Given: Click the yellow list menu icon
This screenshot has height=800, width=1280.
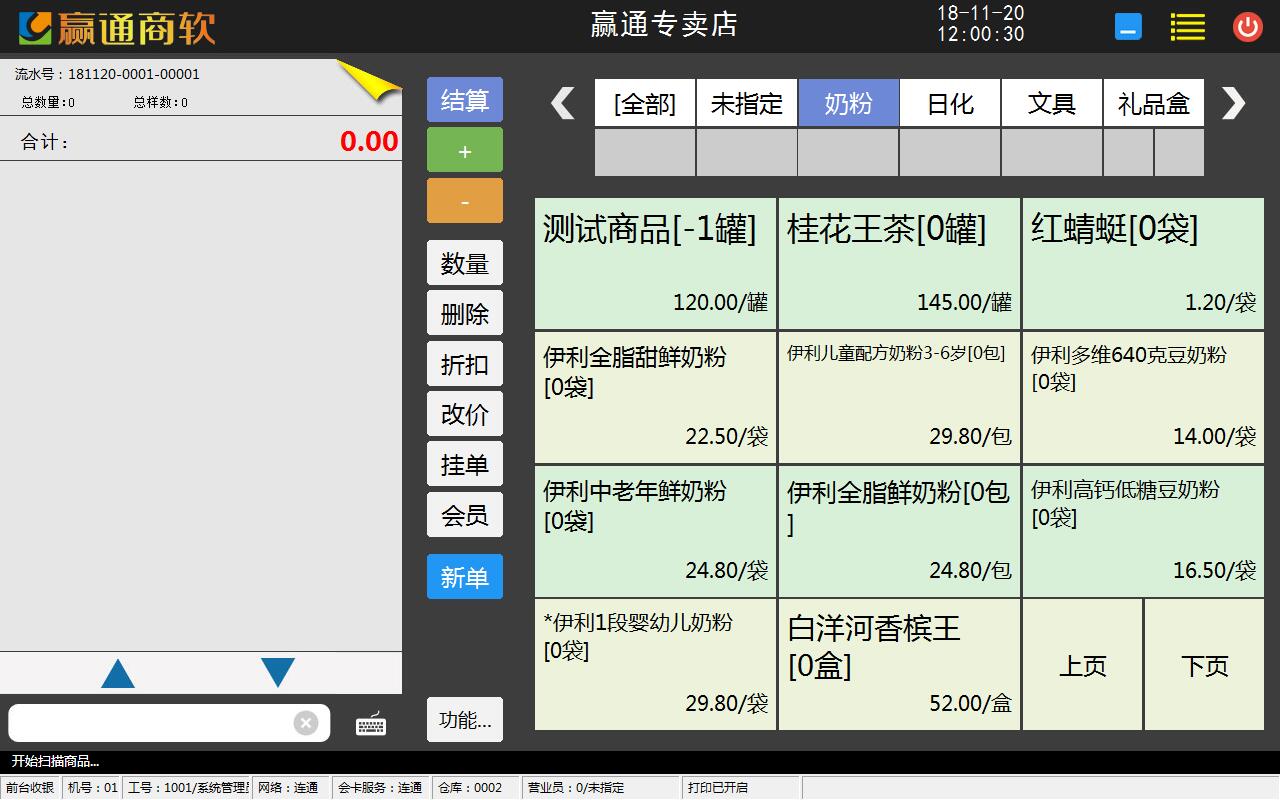Looking at the screenshot, I should coord(1187,27).
